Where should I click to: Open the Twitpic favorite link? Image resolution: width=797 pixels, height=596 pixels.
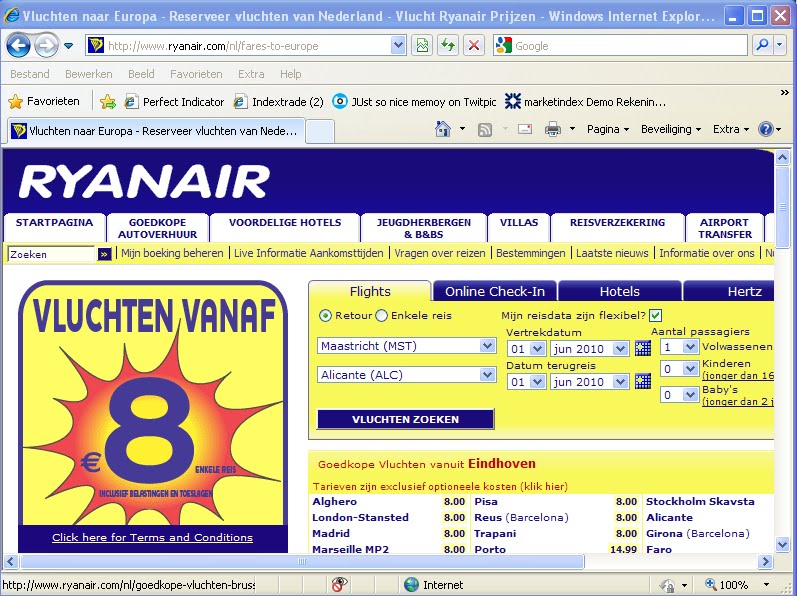414,102
